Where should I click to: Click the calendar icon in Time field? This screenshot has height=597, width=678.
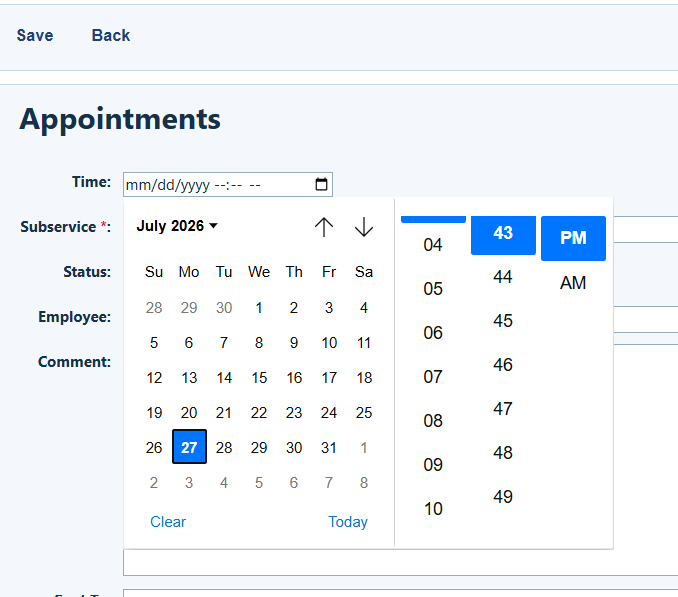tap(321, 184)
